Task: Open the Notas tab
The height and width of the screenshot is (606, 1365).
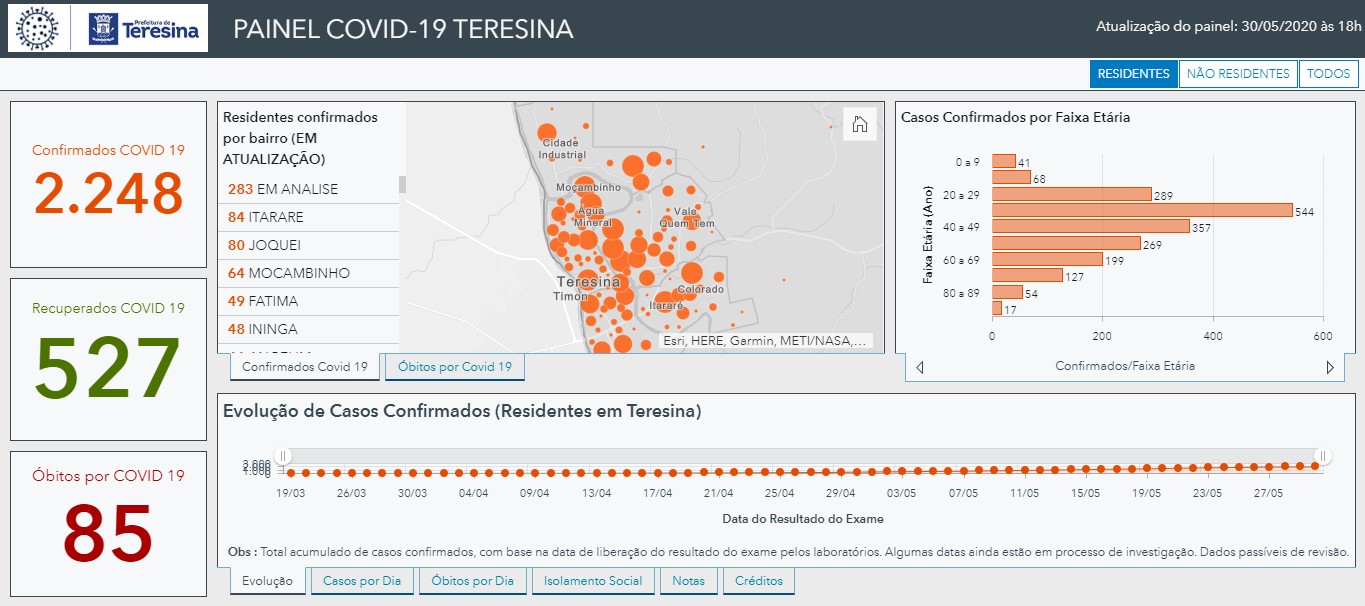Action: (688, 581)
